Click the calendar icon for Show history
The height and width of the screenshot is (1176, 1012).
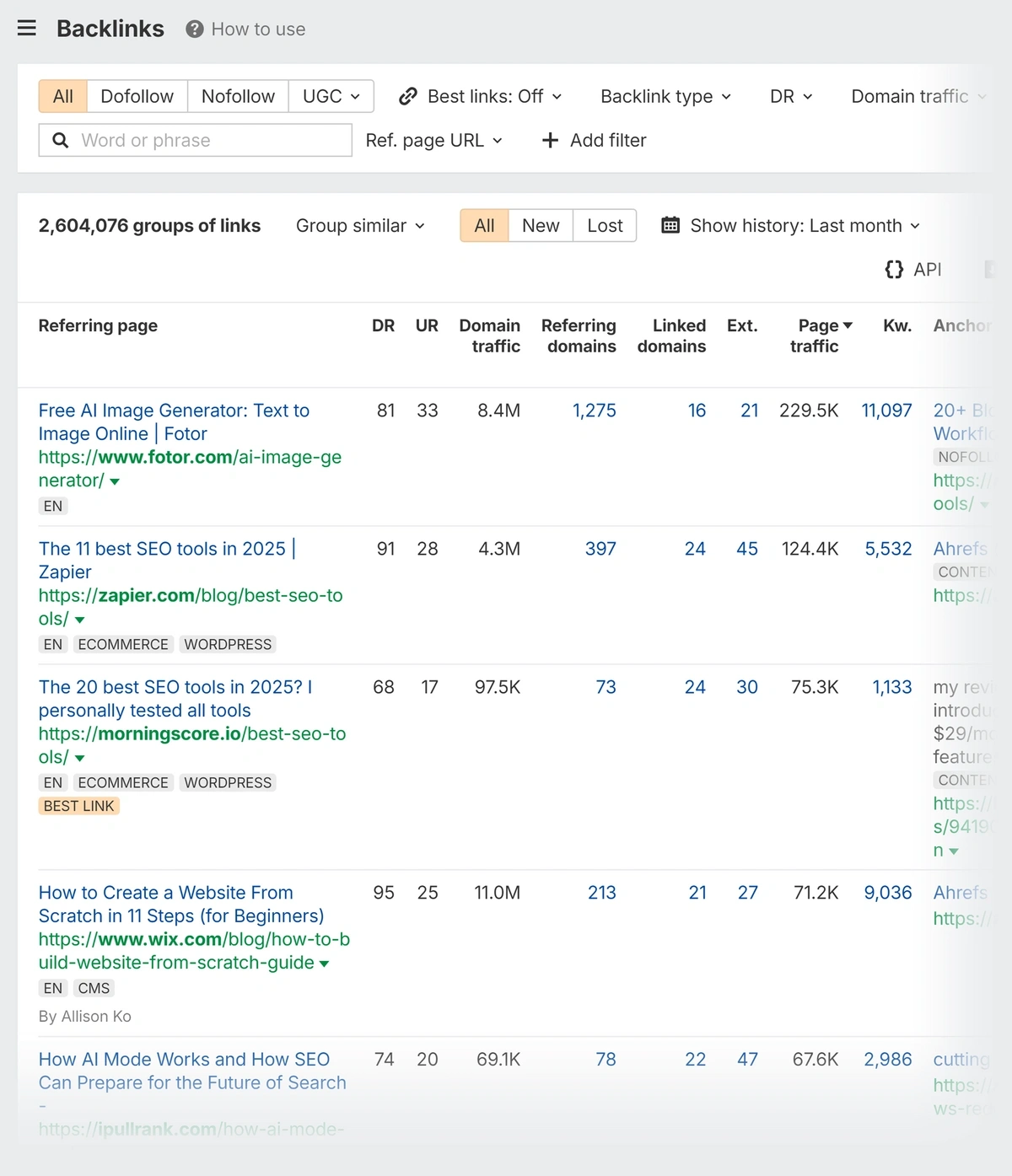670,225
